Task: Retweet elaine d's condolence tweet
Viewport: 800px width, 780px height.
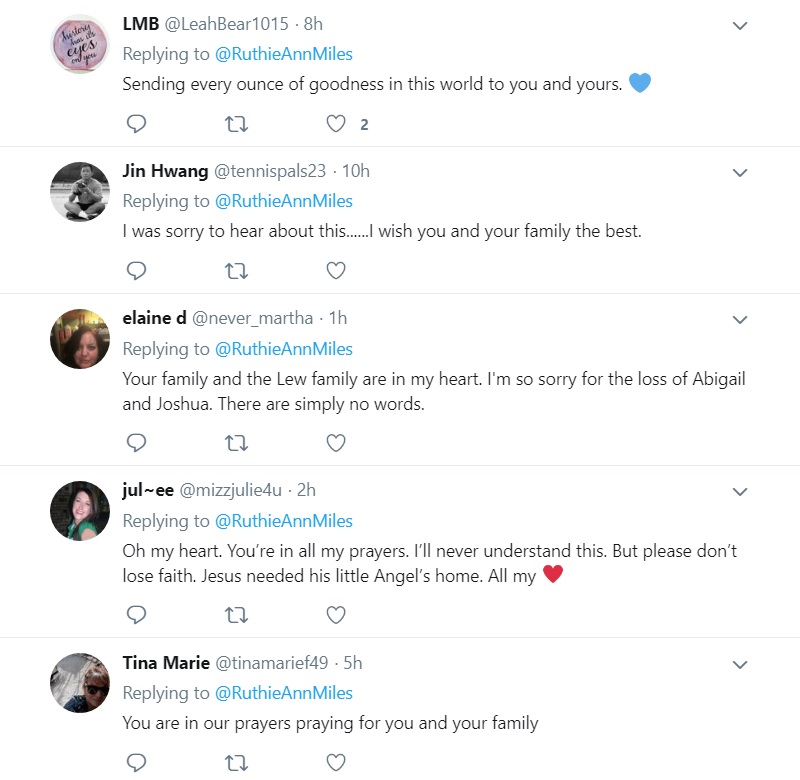Action: pyautogui.click(x=236, y=443)
